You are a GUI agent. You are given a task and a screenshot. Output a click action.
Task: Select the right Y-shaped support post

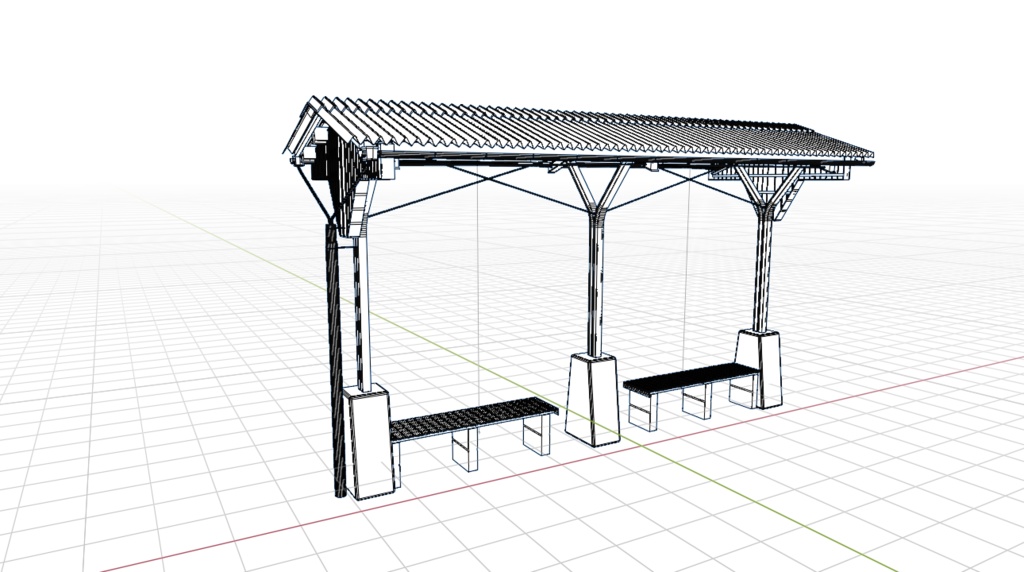tap(764, 248)
